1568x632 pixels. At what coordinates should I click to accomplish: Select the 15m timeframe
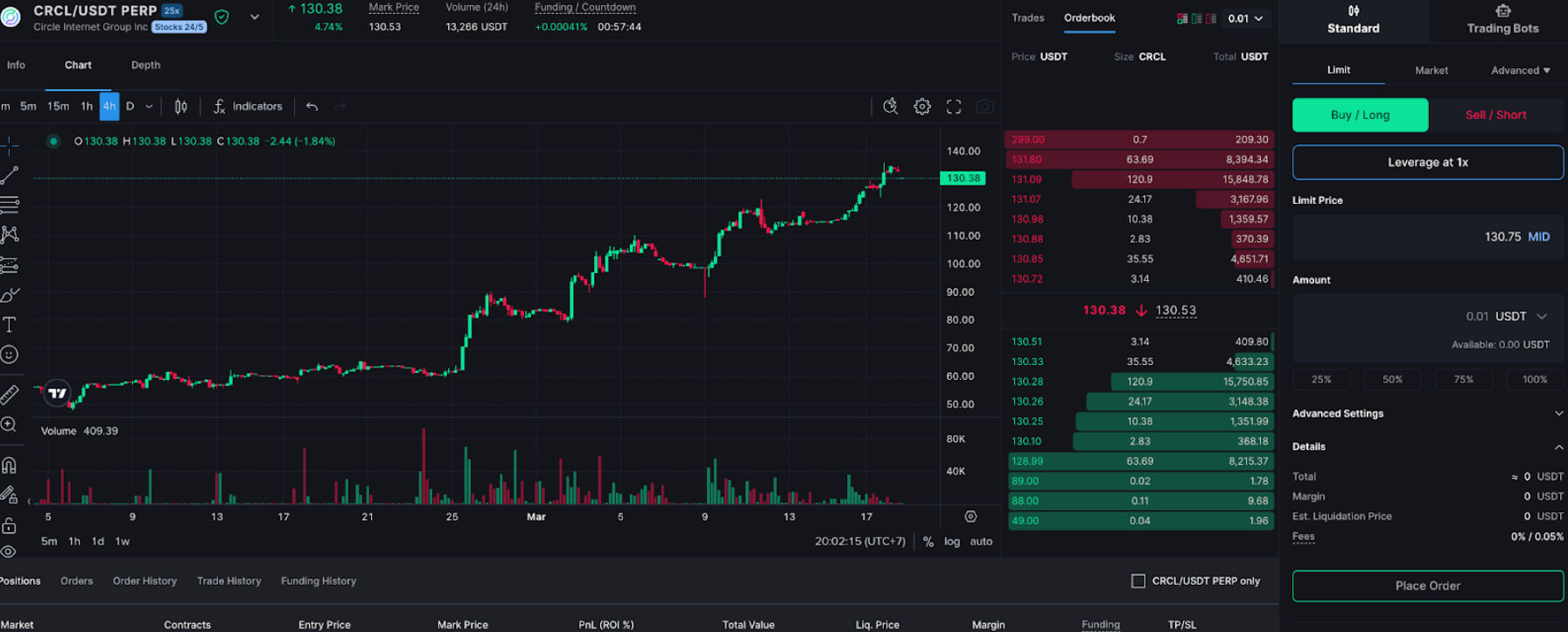click(59, 106)
